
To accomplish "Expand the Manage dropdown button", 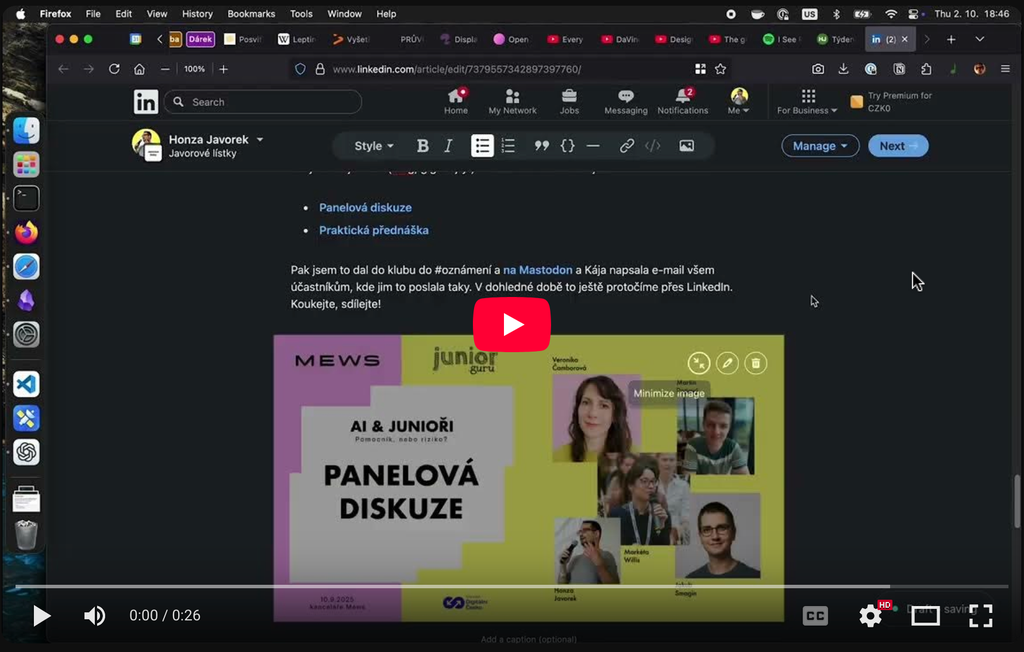I will point(820,146).
